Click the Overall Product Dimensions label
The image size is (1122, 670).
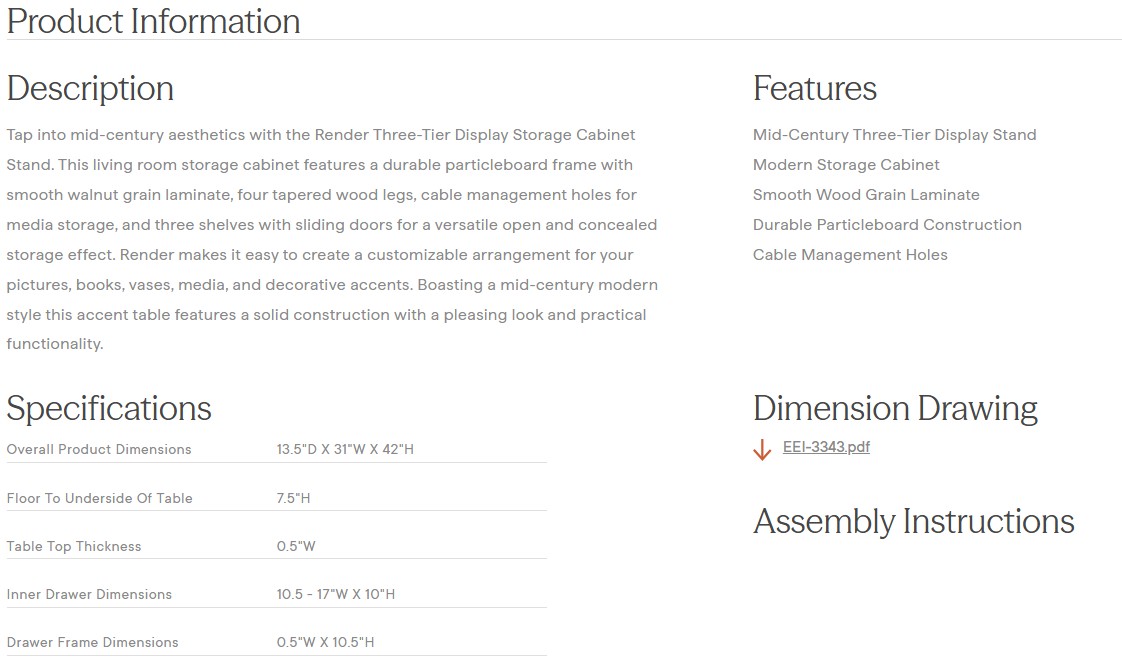coord(99,449)
